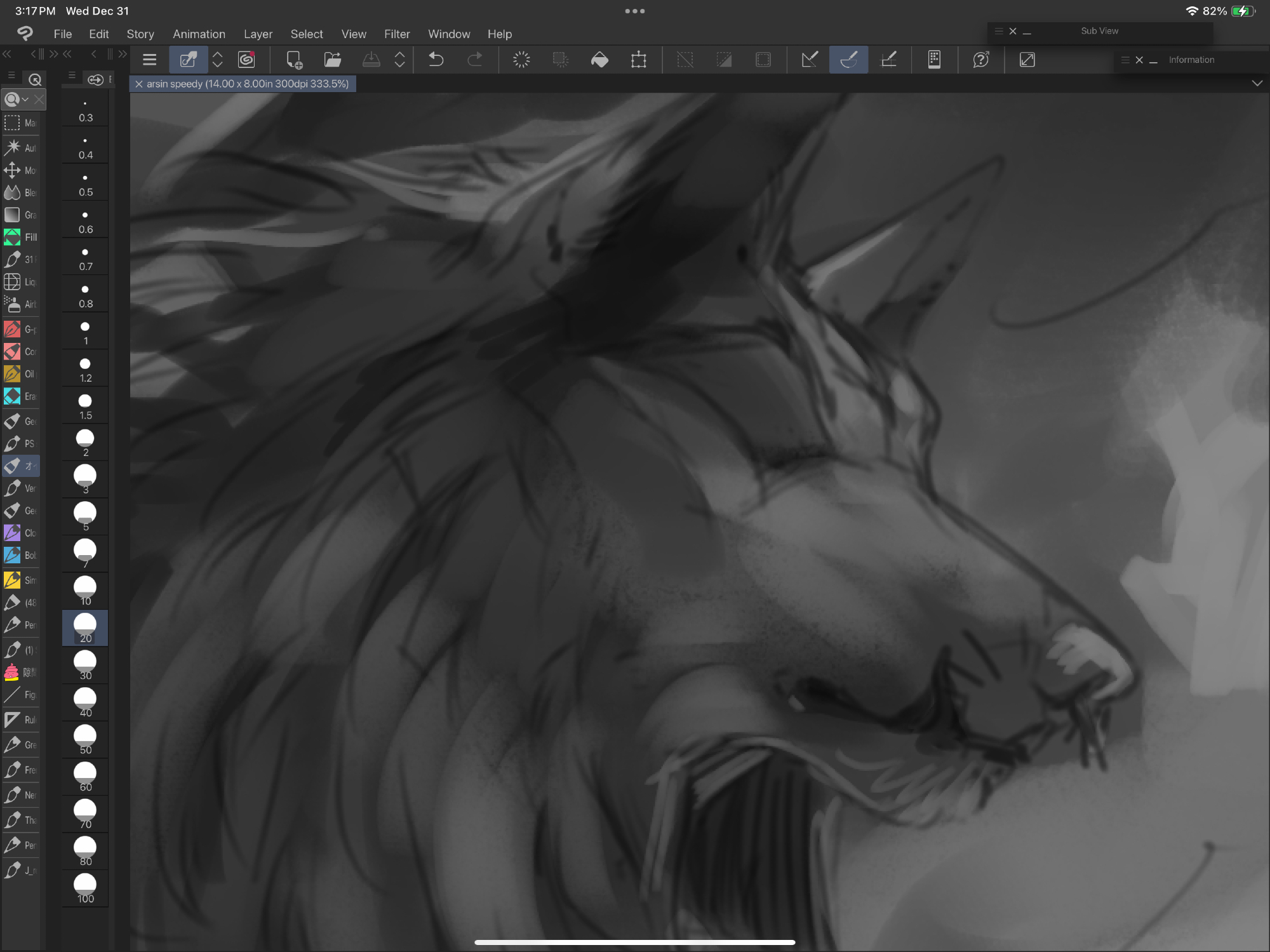This screenshot has width=1270, height=952.
Task: Toggle Snap to Ruler icon
Action: [810, 60]
